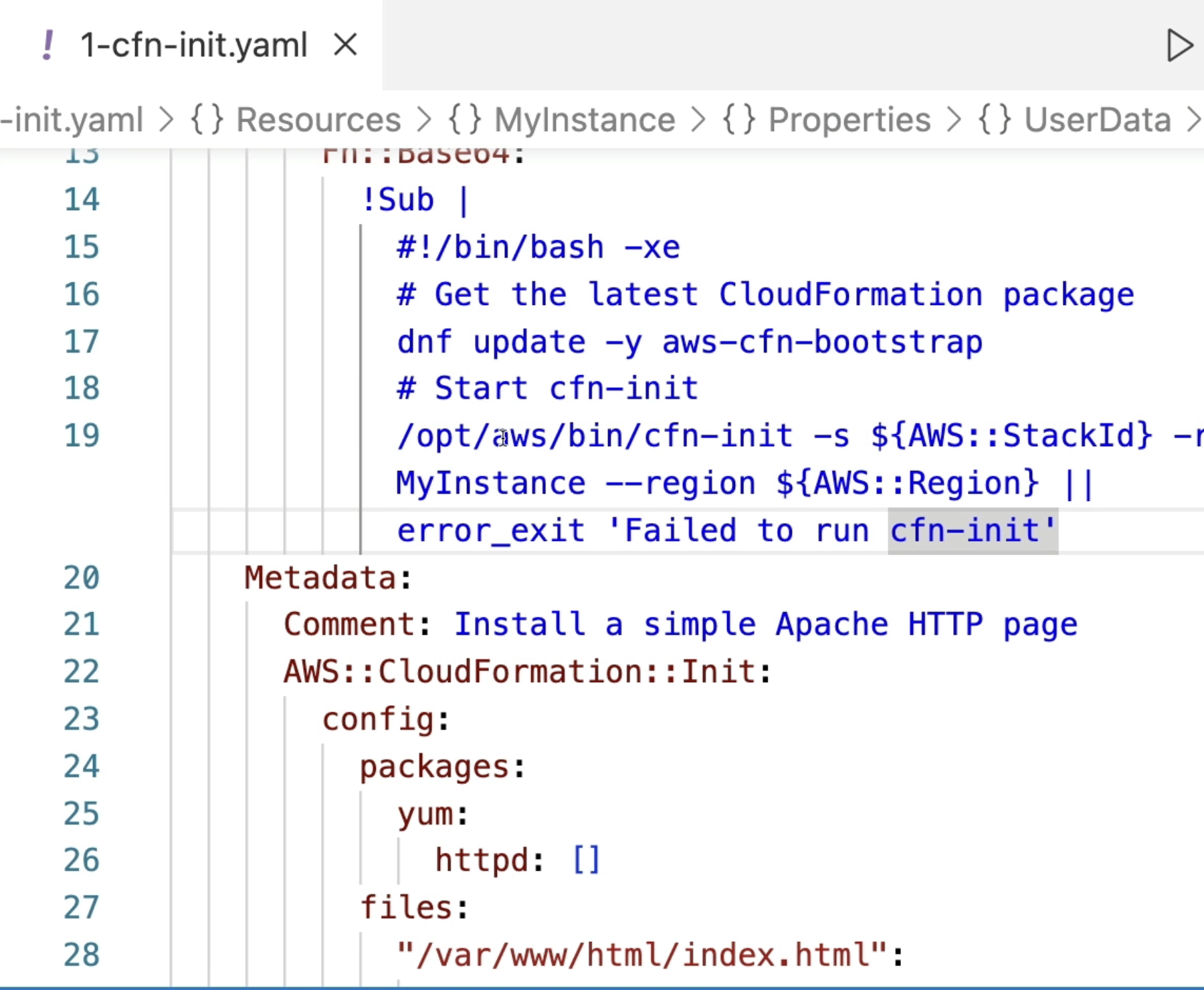
Task: Click line number 26 in the gutter
Action: [x=82, y=861]
